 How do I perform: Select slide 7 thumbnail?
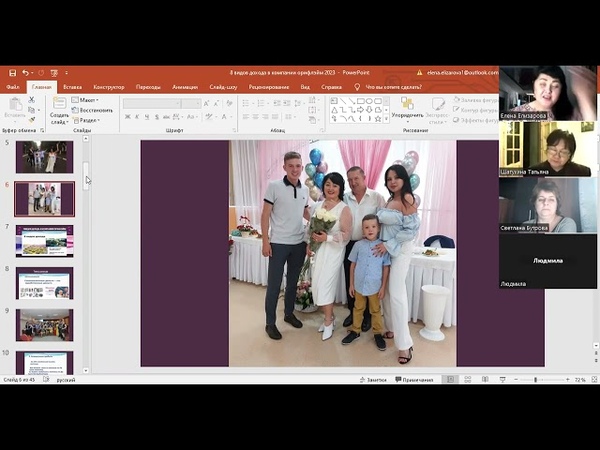[x=44, y=241]
